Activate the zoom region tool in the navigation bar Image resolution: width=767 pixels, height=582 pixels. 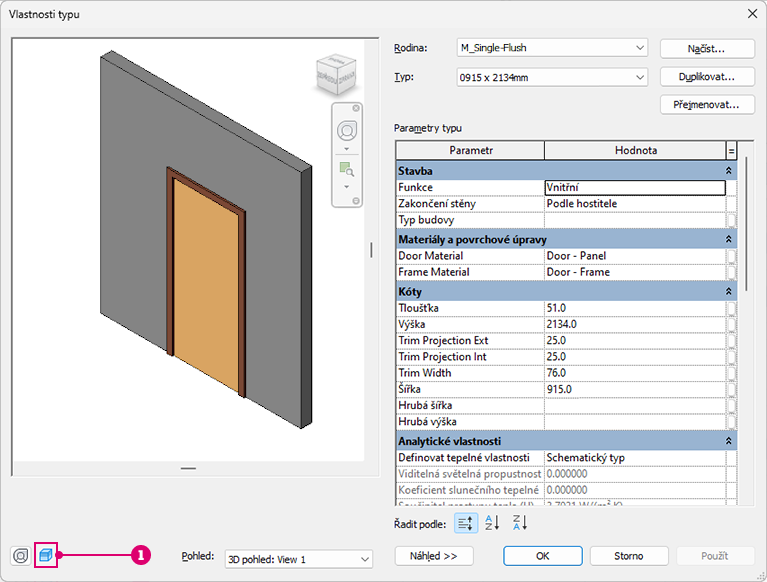(347, 169)
